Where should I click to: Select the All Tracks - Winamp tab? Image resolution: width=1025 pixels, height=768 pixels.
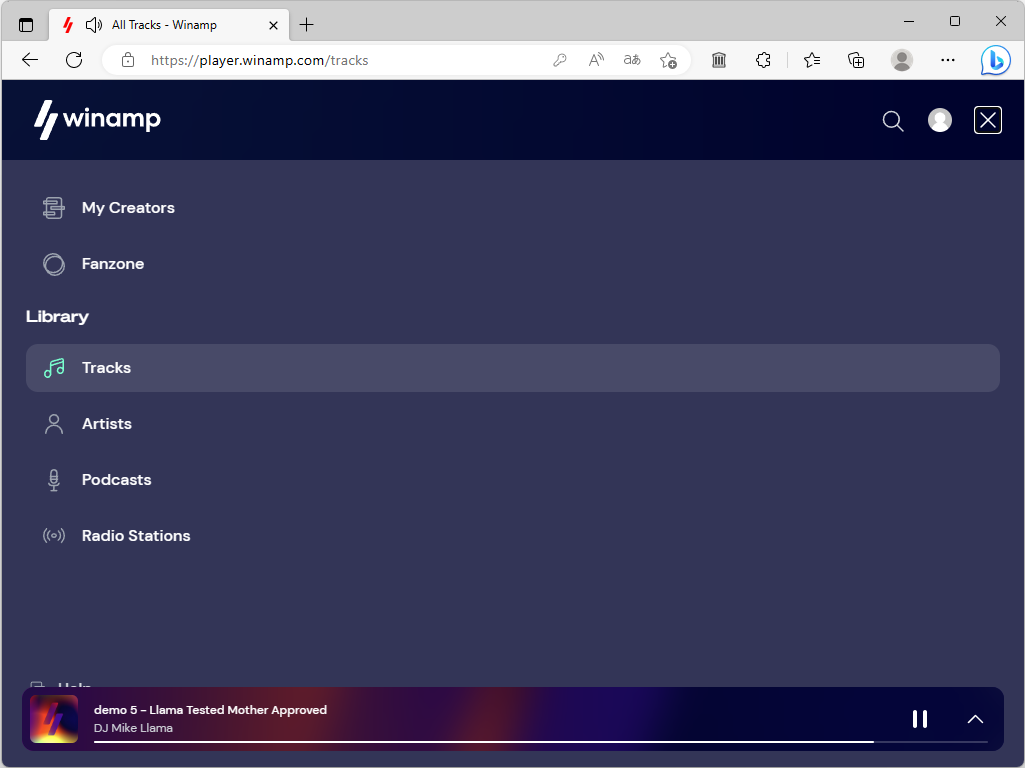click(170, 25)
